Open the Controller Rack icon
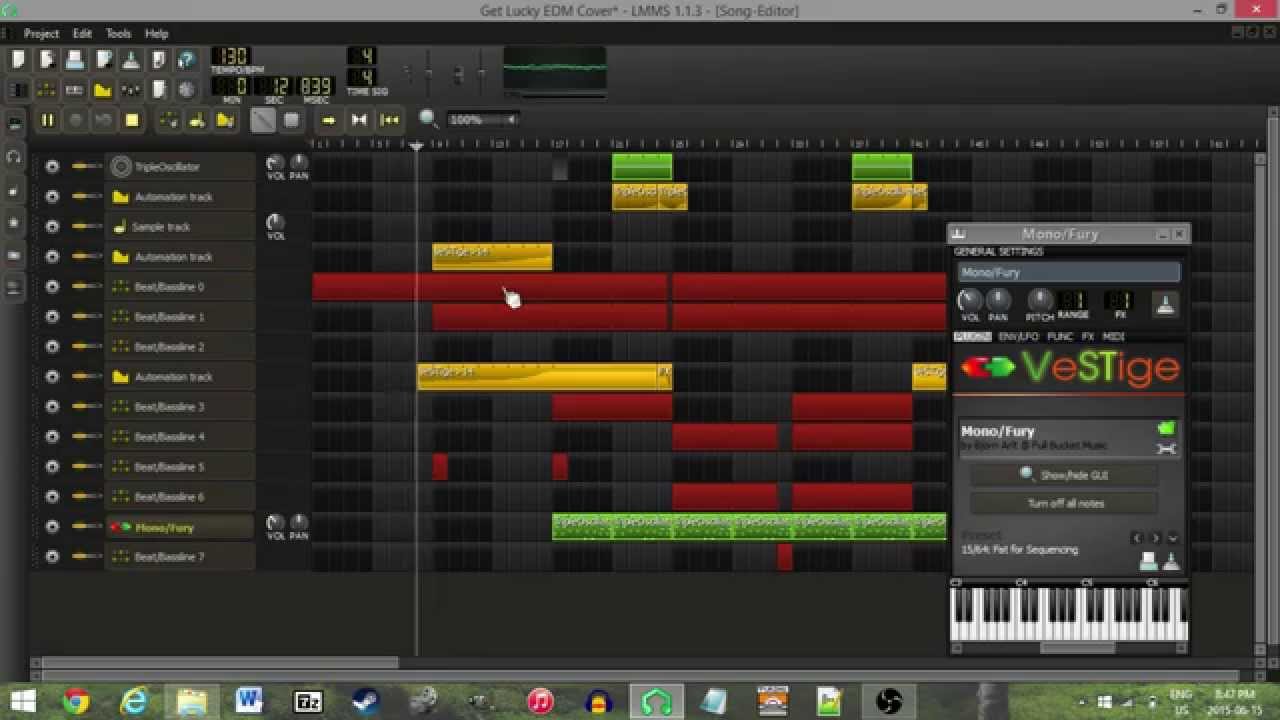This screenshot has width=1280, height=720. (x=186, y=90)
